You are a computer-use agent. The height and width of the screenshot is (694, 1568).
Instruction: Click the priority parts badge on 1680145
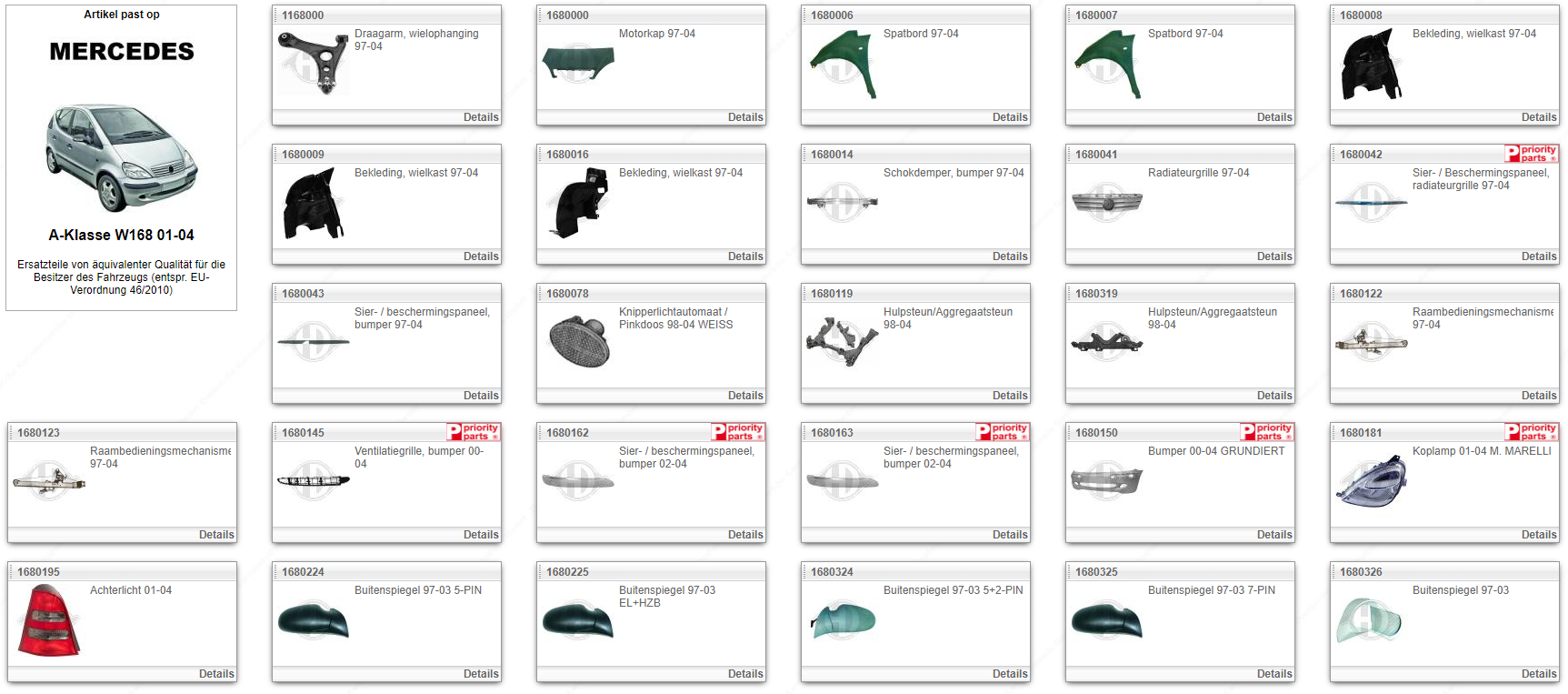click(x=474, y=432)
